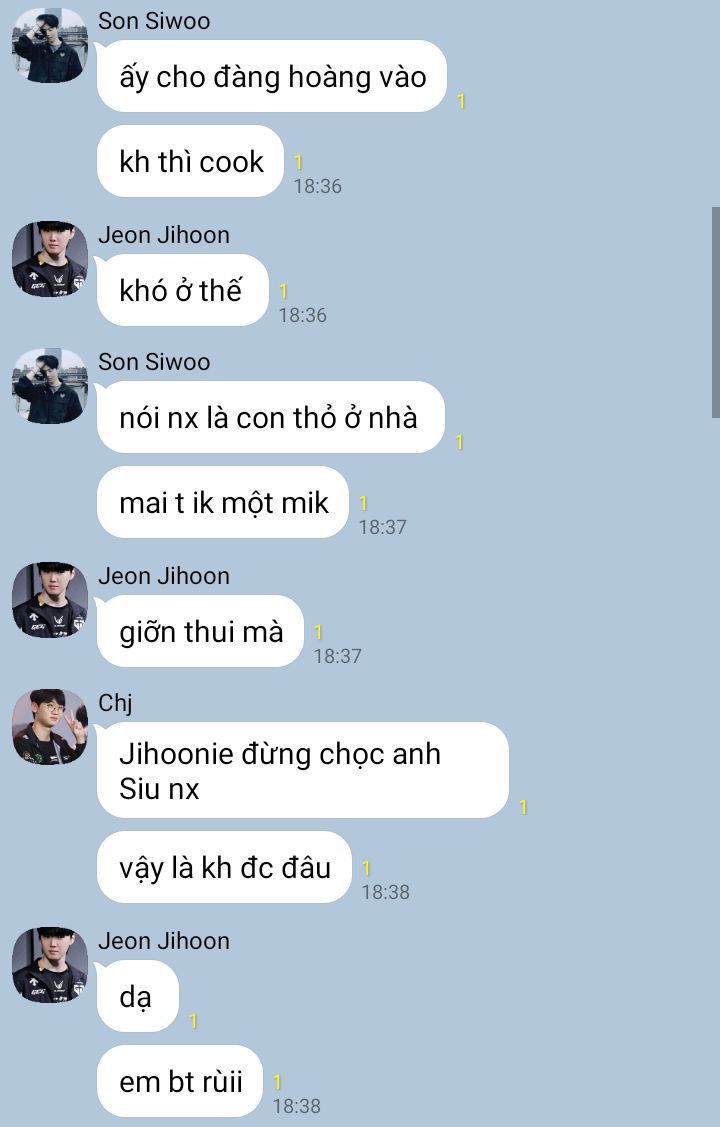Open Son Siwoo's top profile picture
This screenshot has height=1127, width=720.
click(50, 45)
